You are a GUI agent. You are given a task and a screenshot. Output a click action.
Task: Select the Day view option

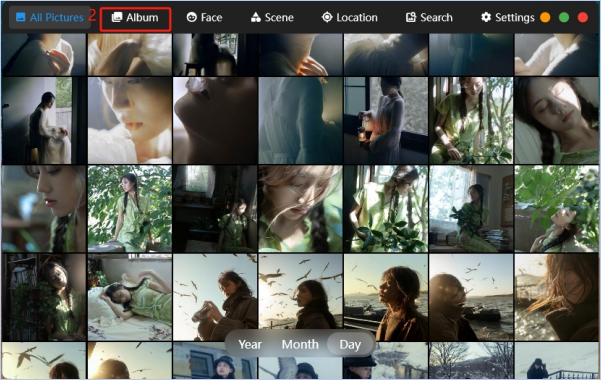350,344
